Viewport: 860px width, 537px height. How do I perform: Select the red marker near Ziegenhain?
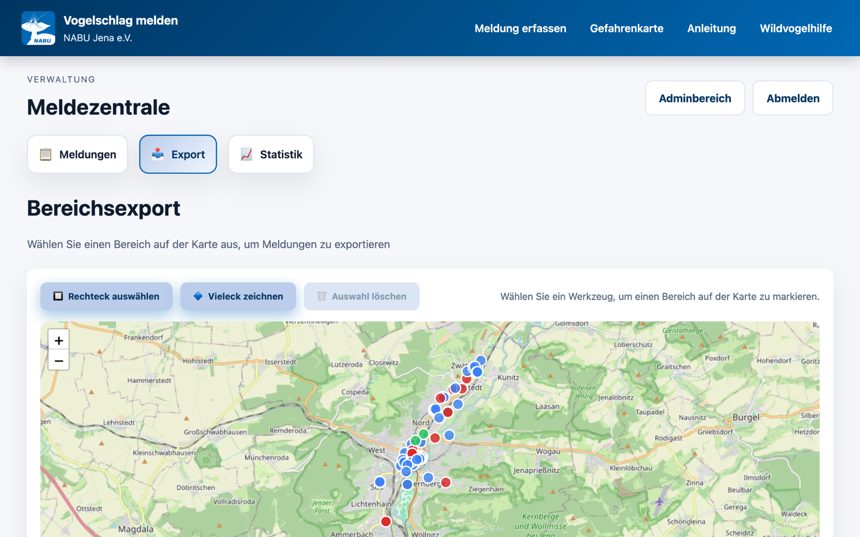click(446, 482)
